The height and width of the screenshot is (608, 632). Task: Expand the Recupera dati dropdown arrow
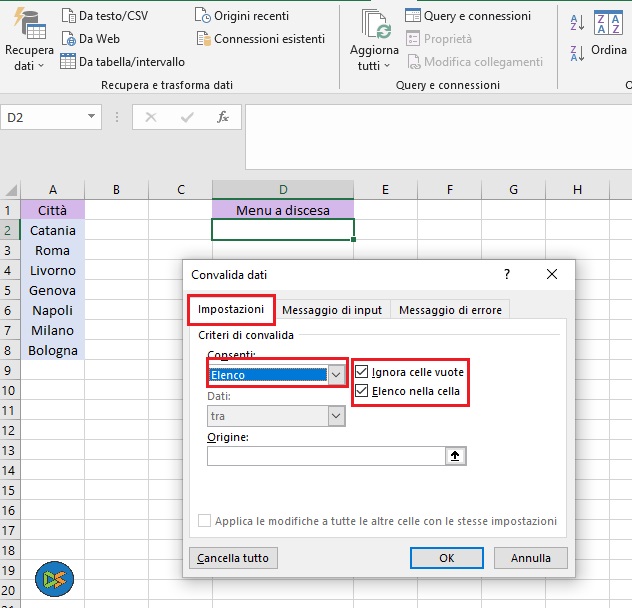(x=41, y=66)
